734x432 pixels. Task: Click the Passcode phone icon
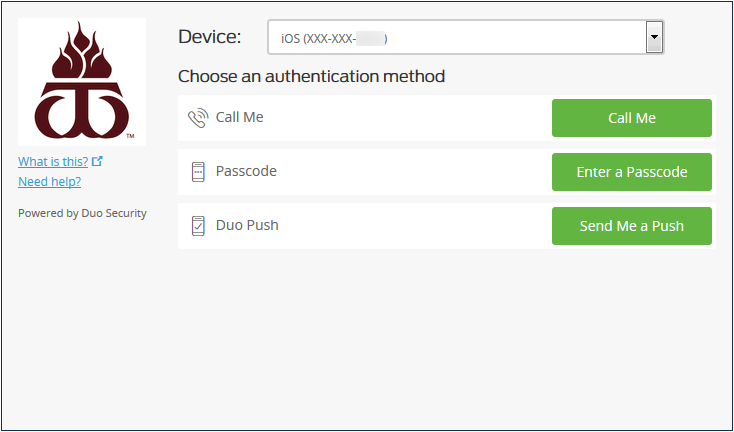pyautogui.click(x=198, y=172)
